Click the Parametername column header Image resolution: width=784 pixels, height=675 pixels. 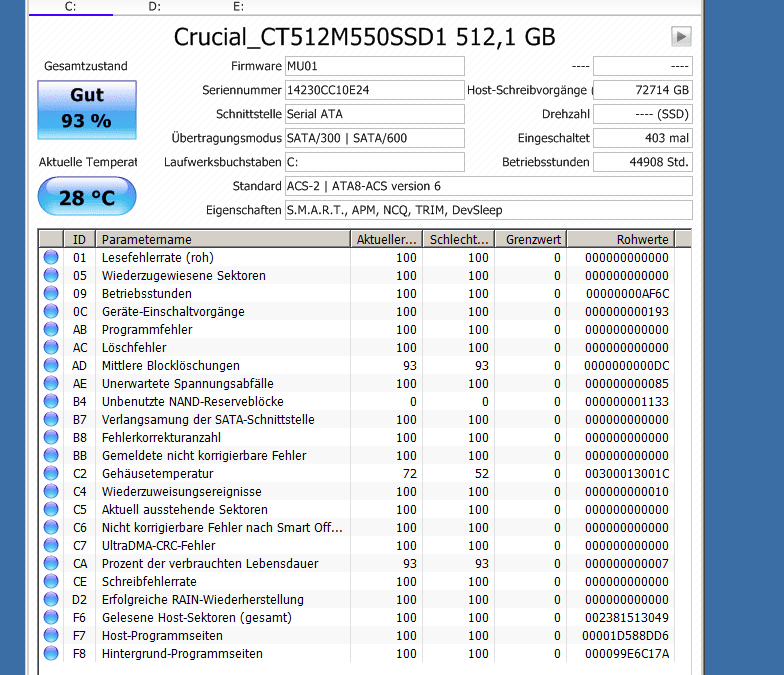click(223, 240)
